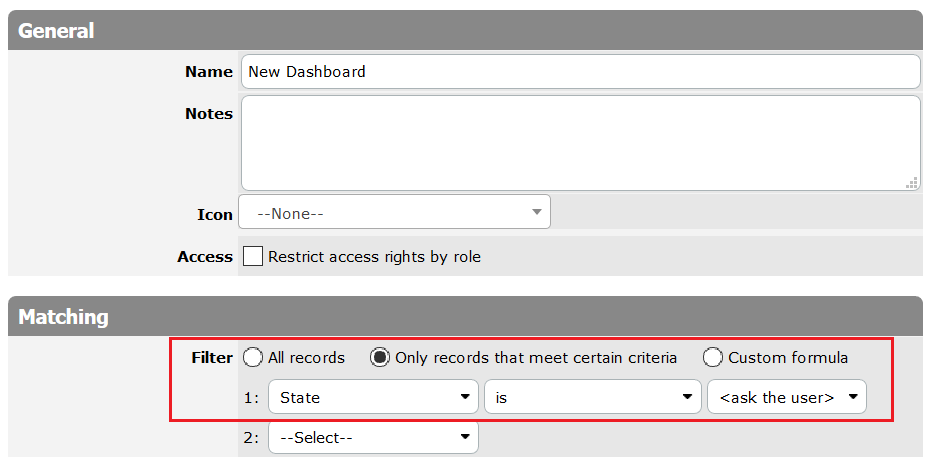Click the Name label
Screen dimensions: 936x471
[x=209, y=72]
